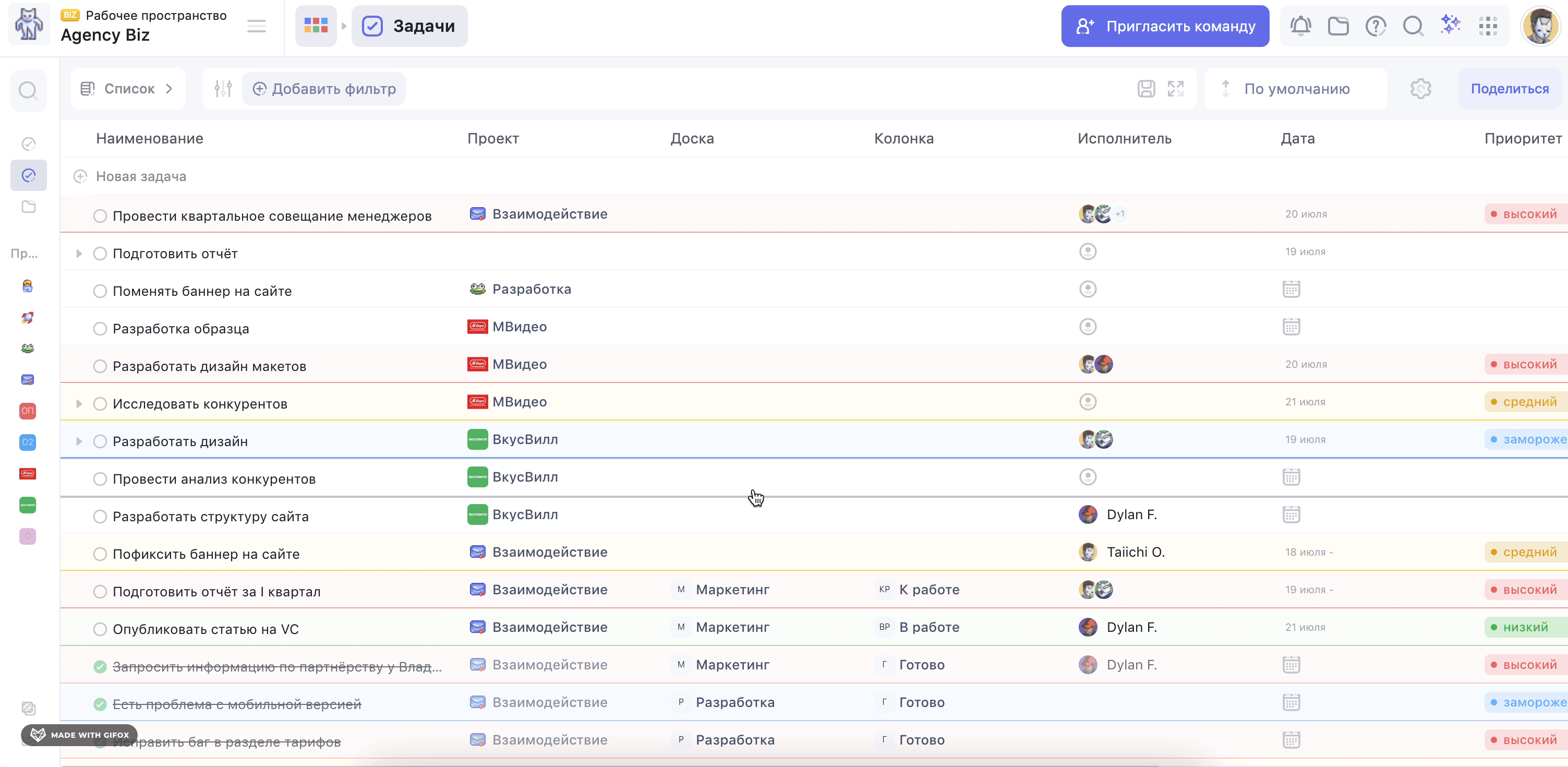Click 'Пригласить команду' button
Image resolution: width=1568 pixels, height=767 pixels.
1164,26
